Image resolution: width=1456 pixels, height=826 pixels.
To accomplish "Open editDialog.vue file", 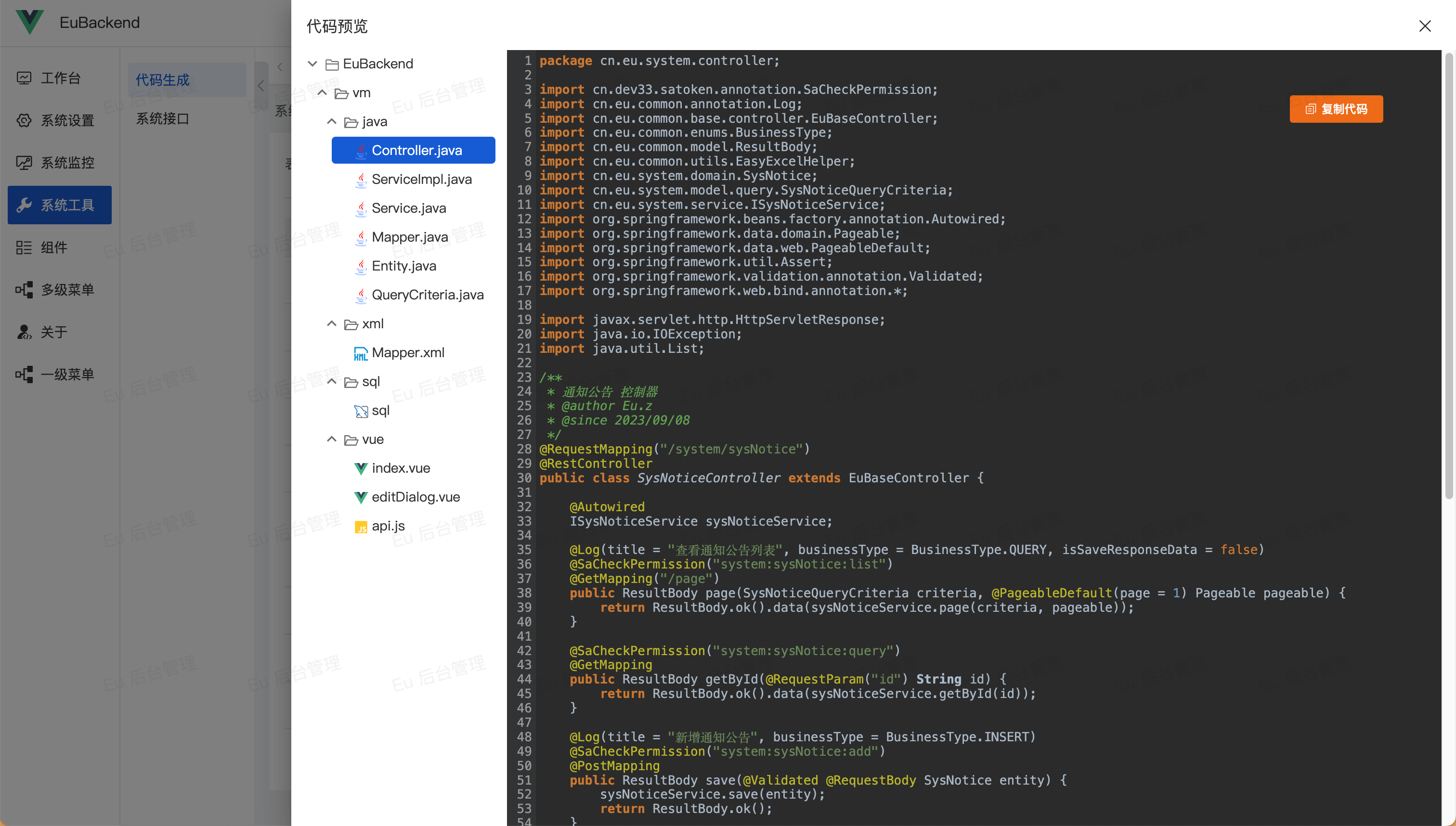I will coord(416,498).
